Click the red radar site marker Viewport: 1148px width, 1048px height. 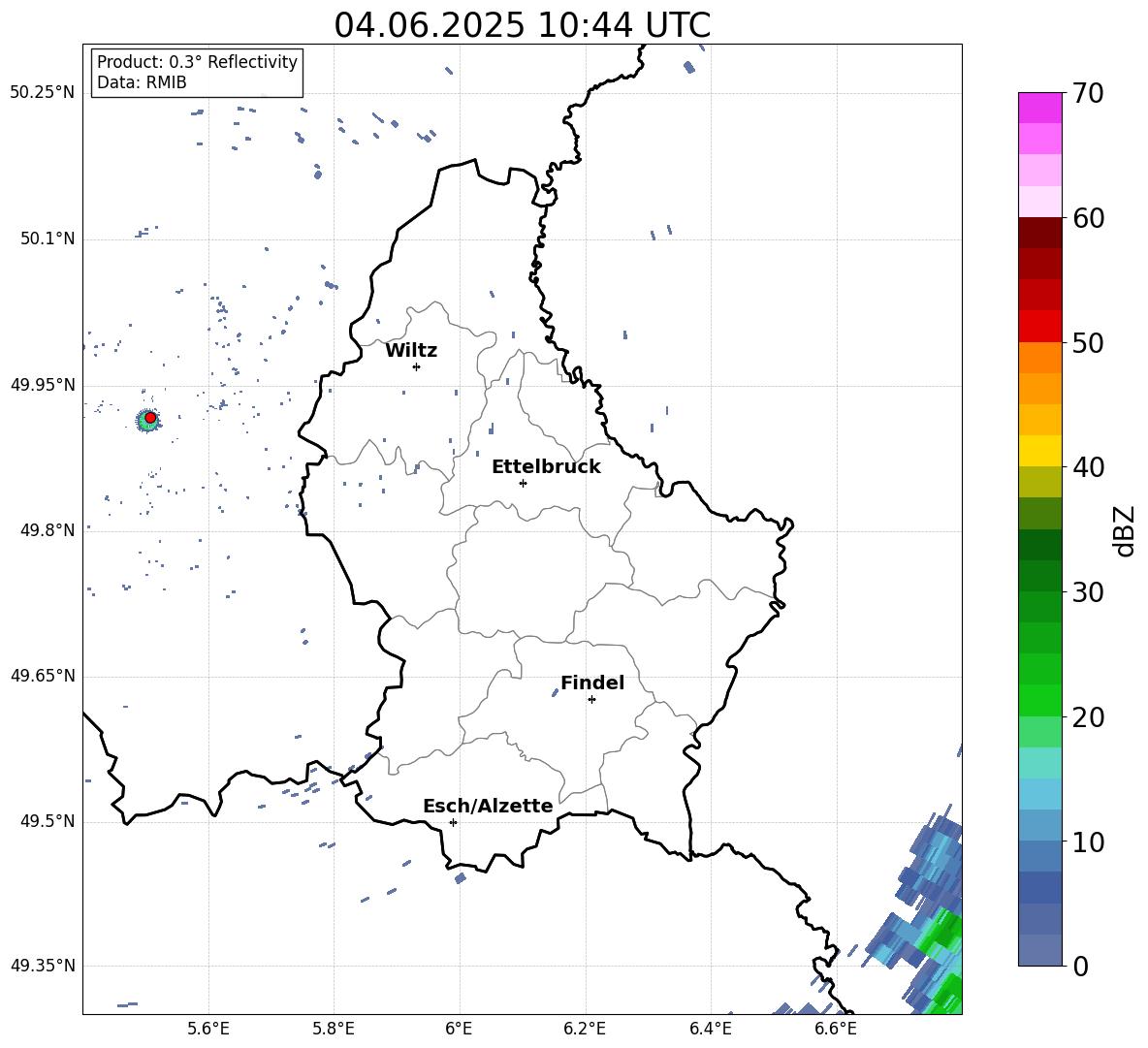(x=150, y=418)
